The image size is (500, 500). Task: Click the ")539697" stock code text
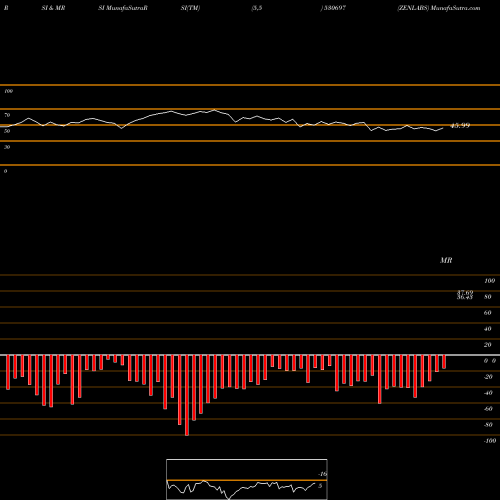pyautogui.click(x=333, y=8)
